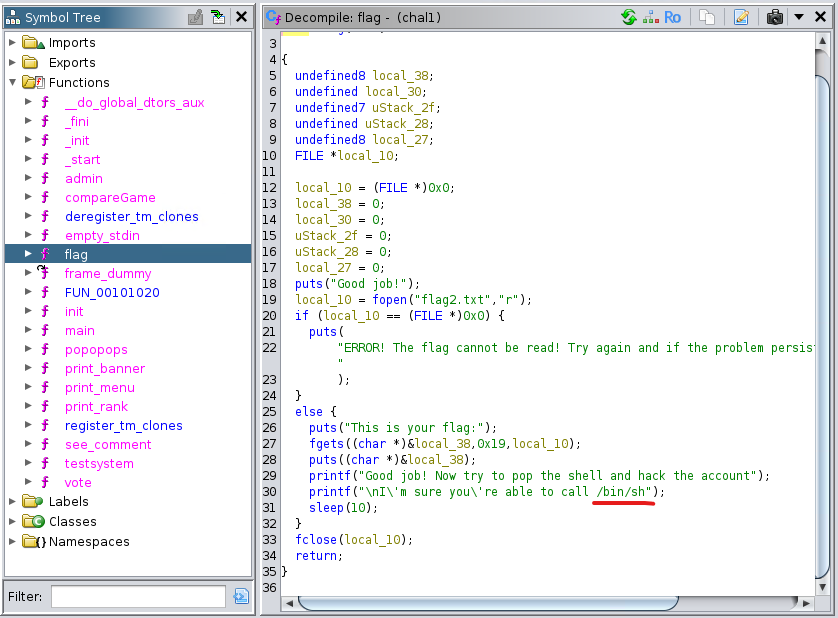Expand the Namespaces tree node
The image size is (838, 618).
click(12, 542)
